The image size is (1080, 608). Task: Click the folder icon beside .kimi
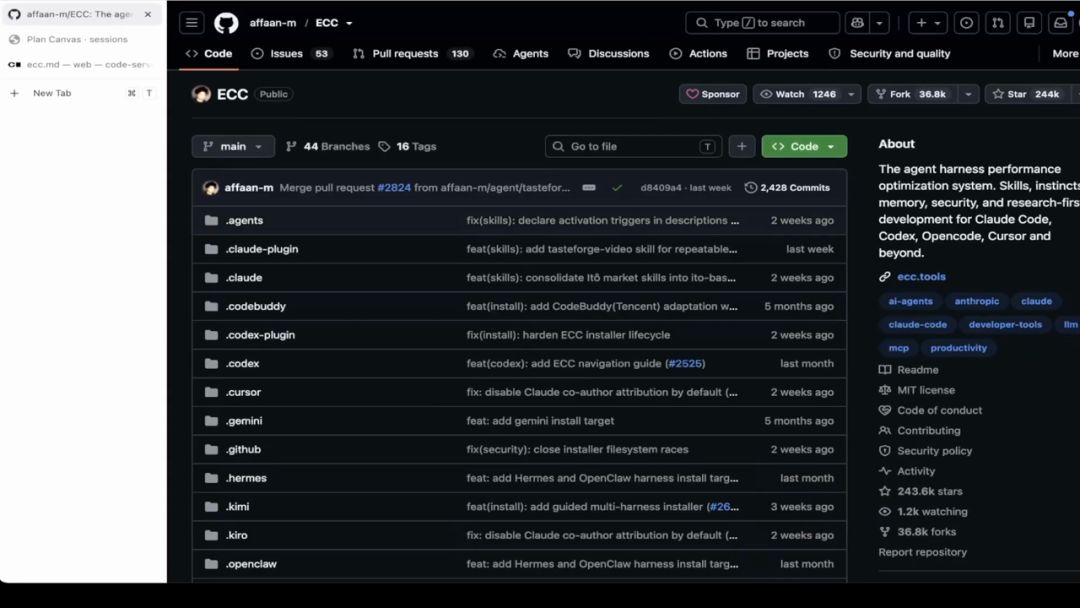click(x=211, y=507)
